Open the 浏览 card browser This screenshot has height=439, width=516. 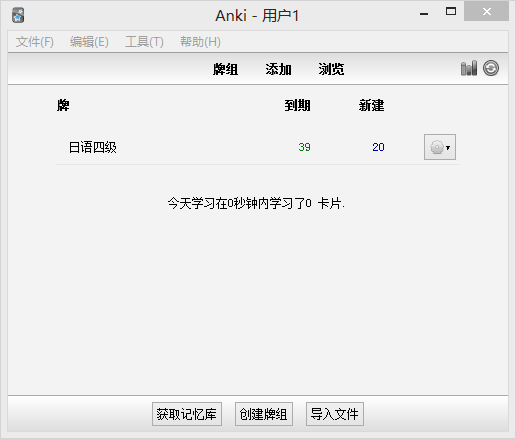coord(331,69)
